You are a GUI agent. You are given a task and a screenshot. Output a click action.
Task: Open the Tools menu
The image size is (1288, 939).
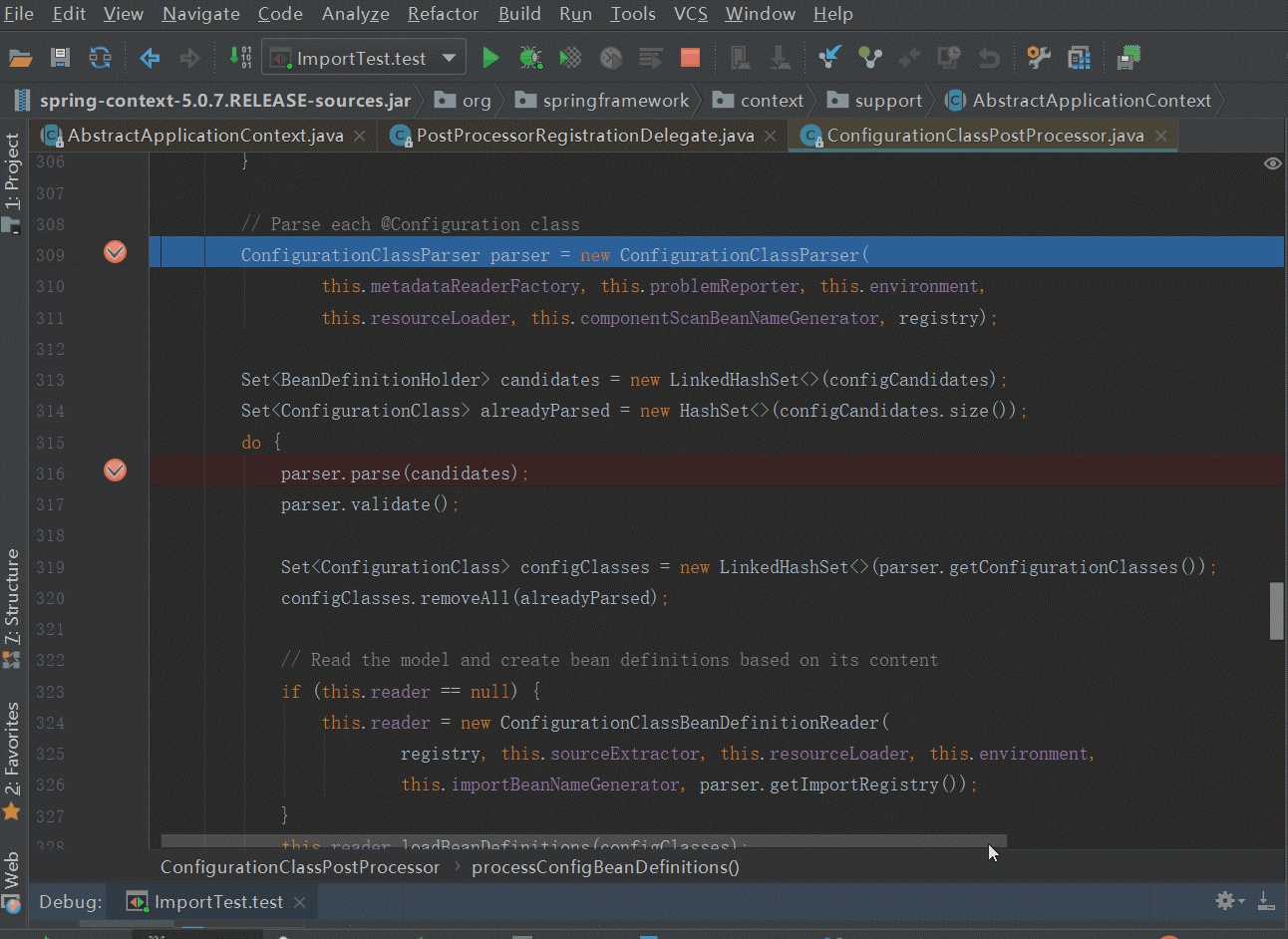(x=633, y=14)
